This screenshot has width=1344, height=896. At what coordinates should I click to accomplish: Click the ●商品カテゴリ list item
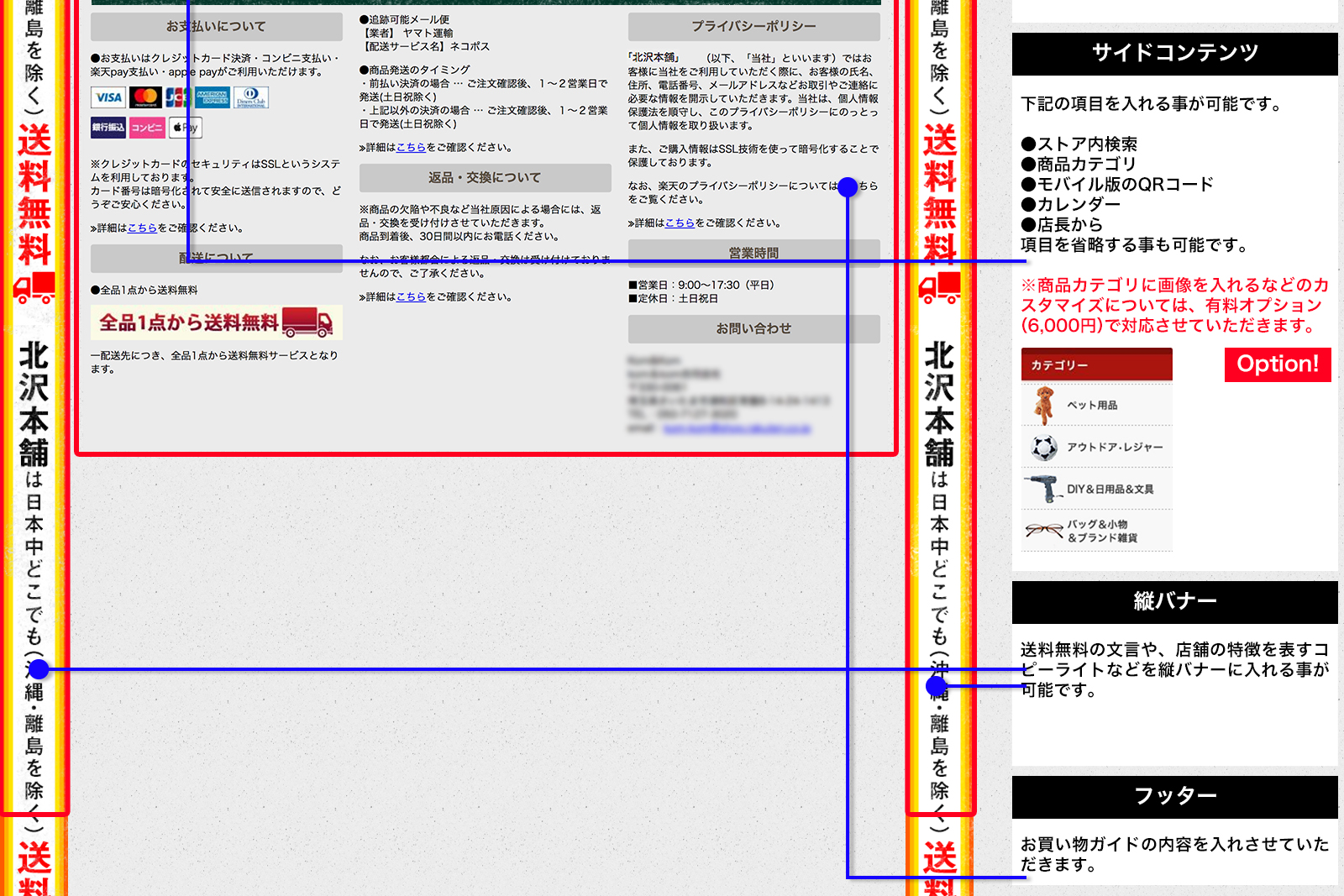point(1079,165)
